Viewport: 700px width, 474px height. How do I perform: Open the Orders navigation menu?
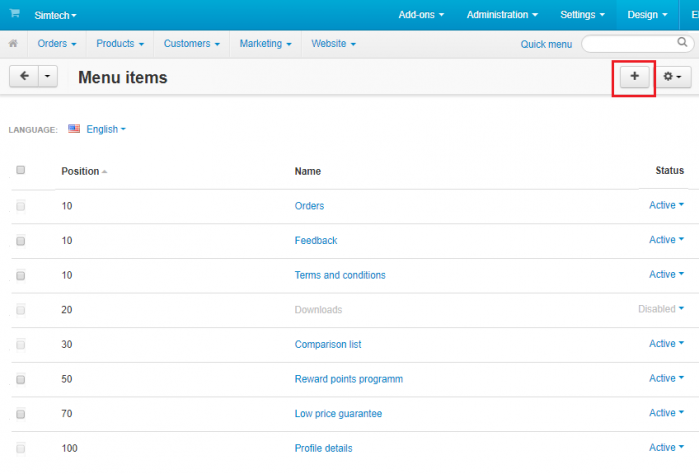click(57, 44)
